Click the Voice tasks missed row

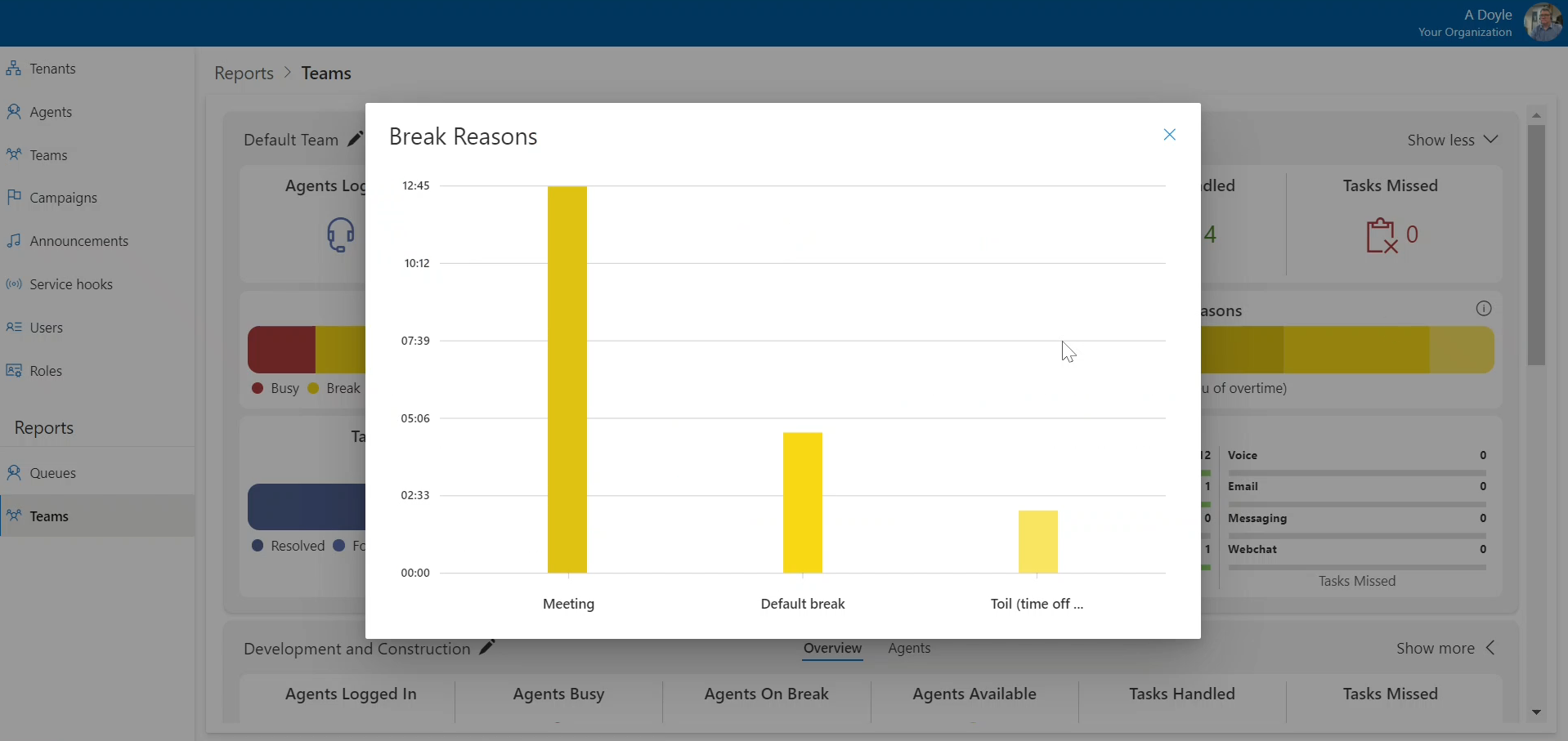pos(1356,462)
